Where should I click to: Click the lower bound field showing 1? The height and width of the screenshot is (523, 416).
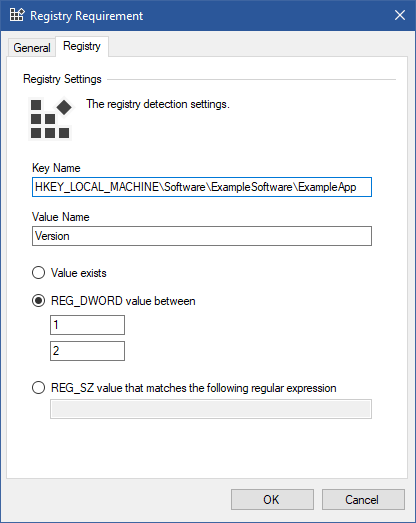click(87, 325)
